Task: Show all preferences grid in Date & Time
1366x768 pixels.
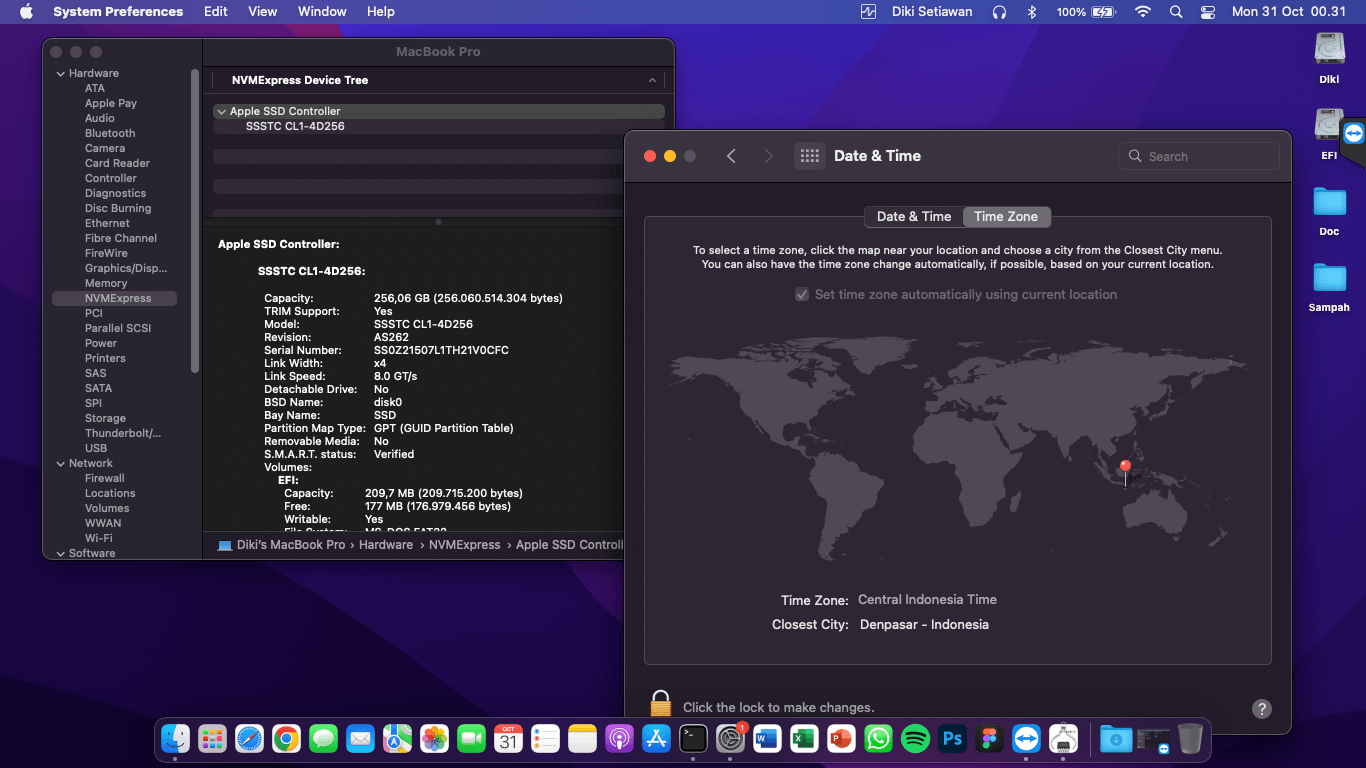Action: point(810,156)
